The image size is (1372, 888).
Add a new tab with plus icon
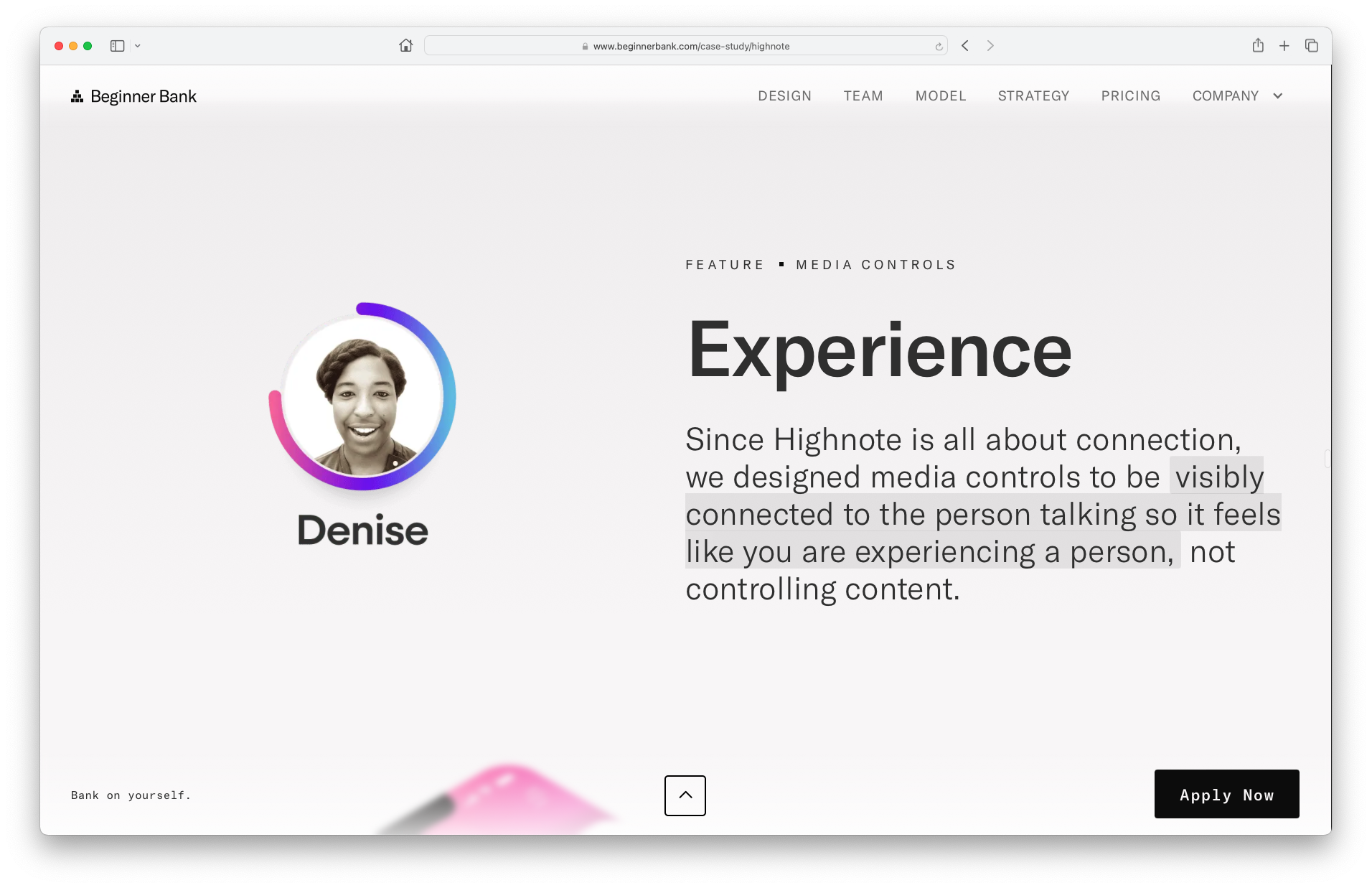pos(1284,46)
